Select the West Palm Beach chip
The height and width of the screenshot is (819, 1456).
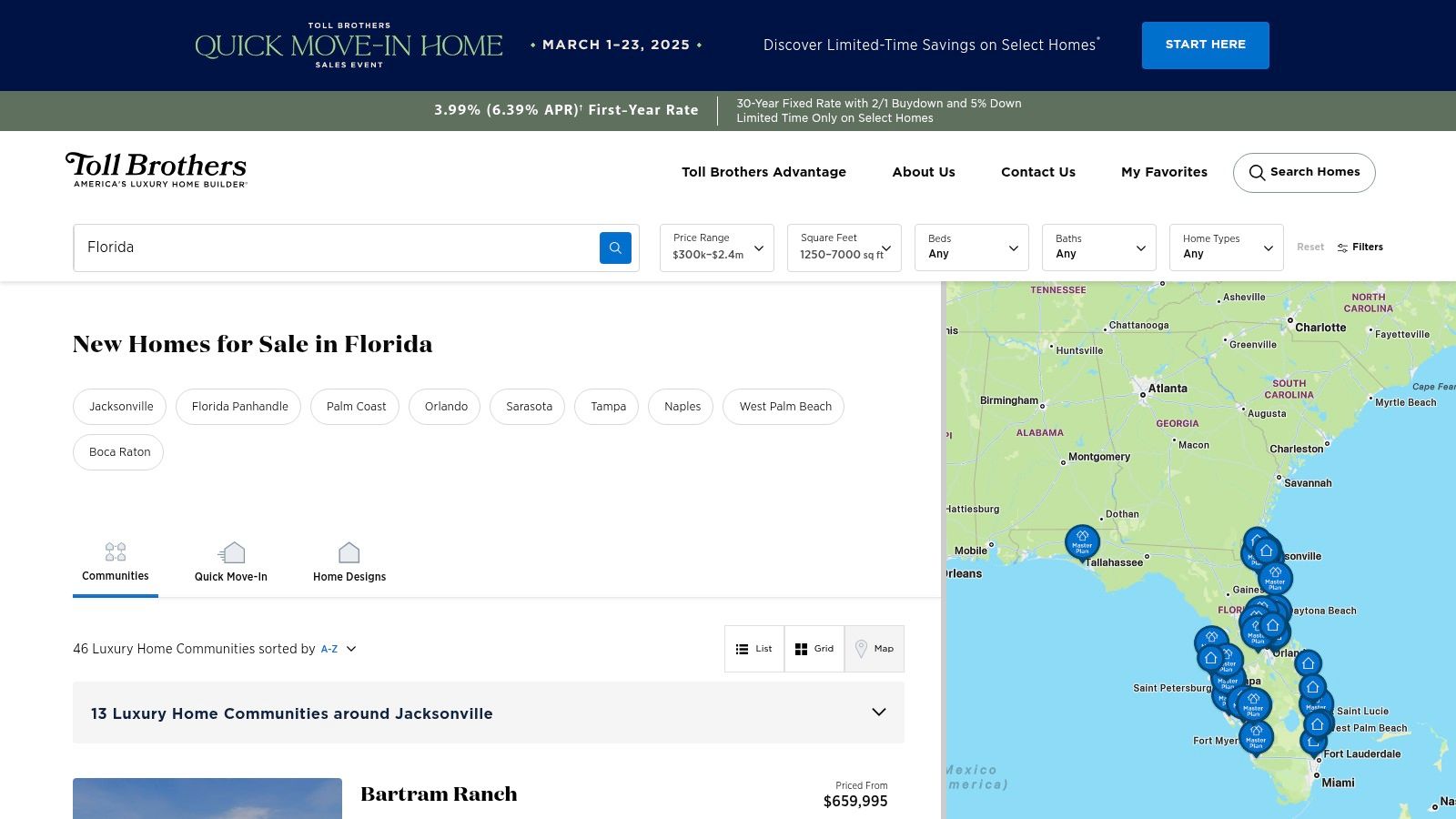784,407
